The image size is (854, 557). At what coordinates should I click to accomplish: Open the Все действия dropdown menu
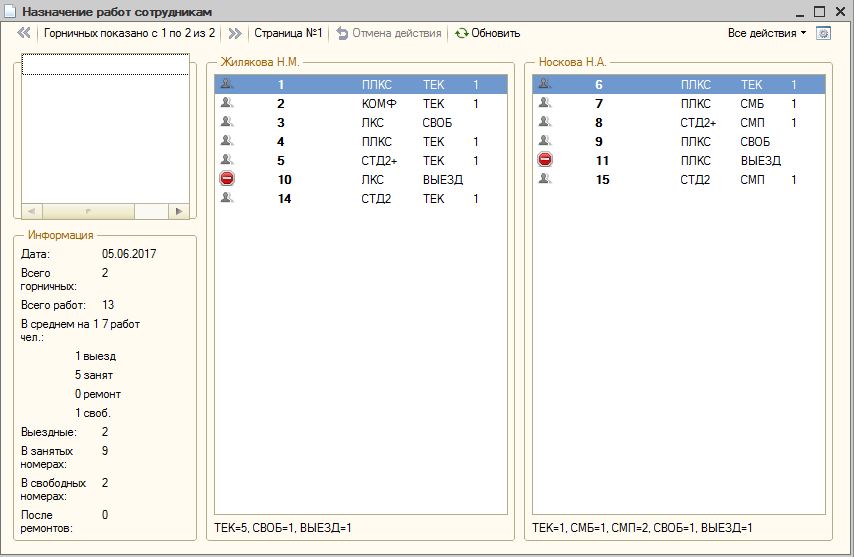coord(767,33)
